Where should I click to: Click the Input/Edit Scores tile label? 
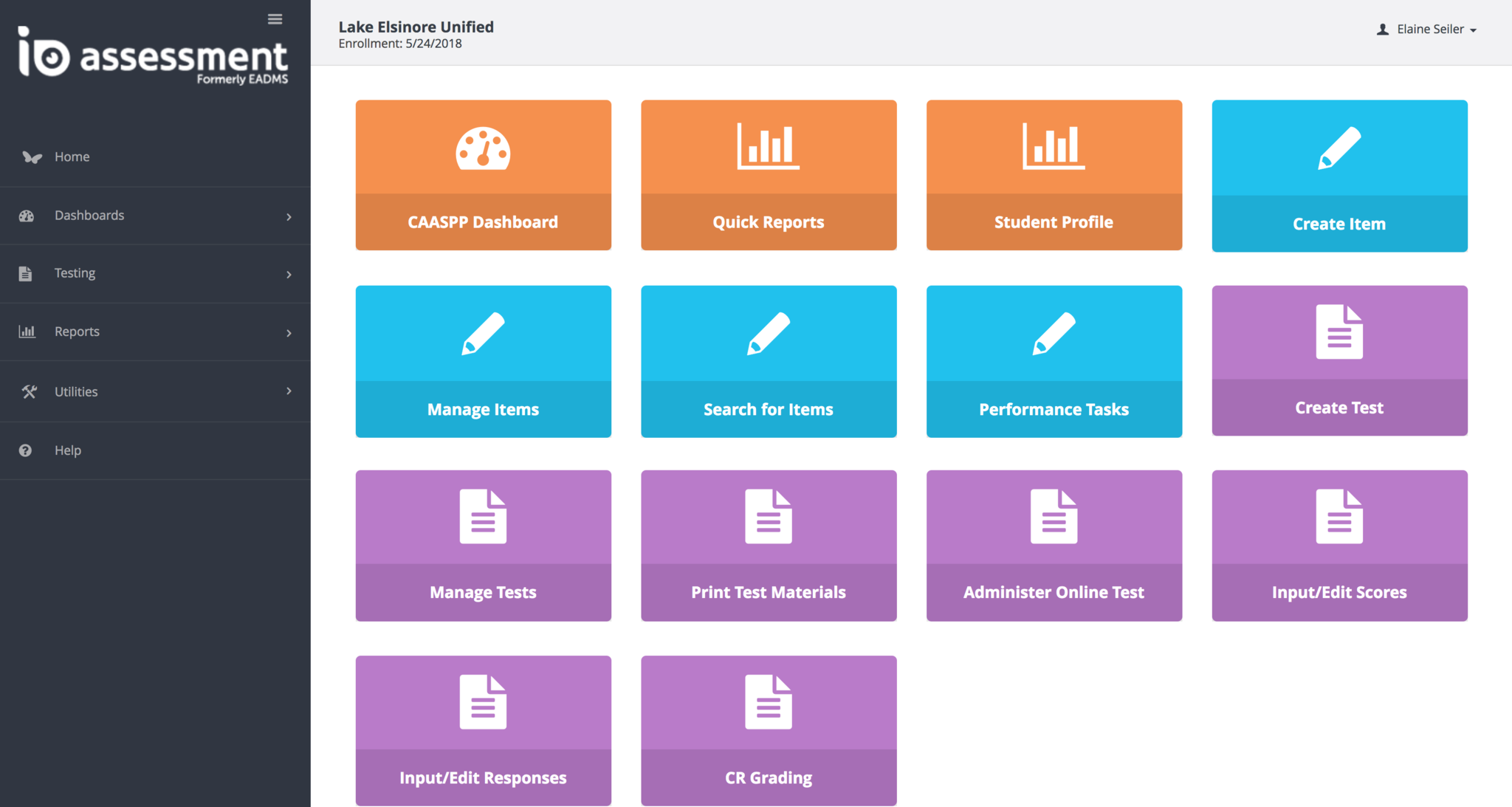(1339, 593)
